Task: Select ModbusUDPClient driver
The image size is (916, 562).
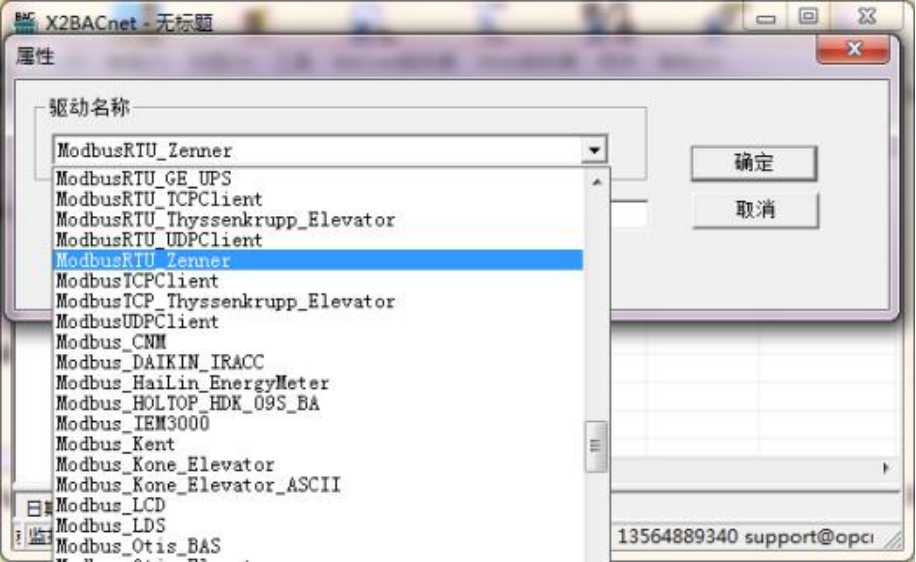Action: click(x=318, y=322)
